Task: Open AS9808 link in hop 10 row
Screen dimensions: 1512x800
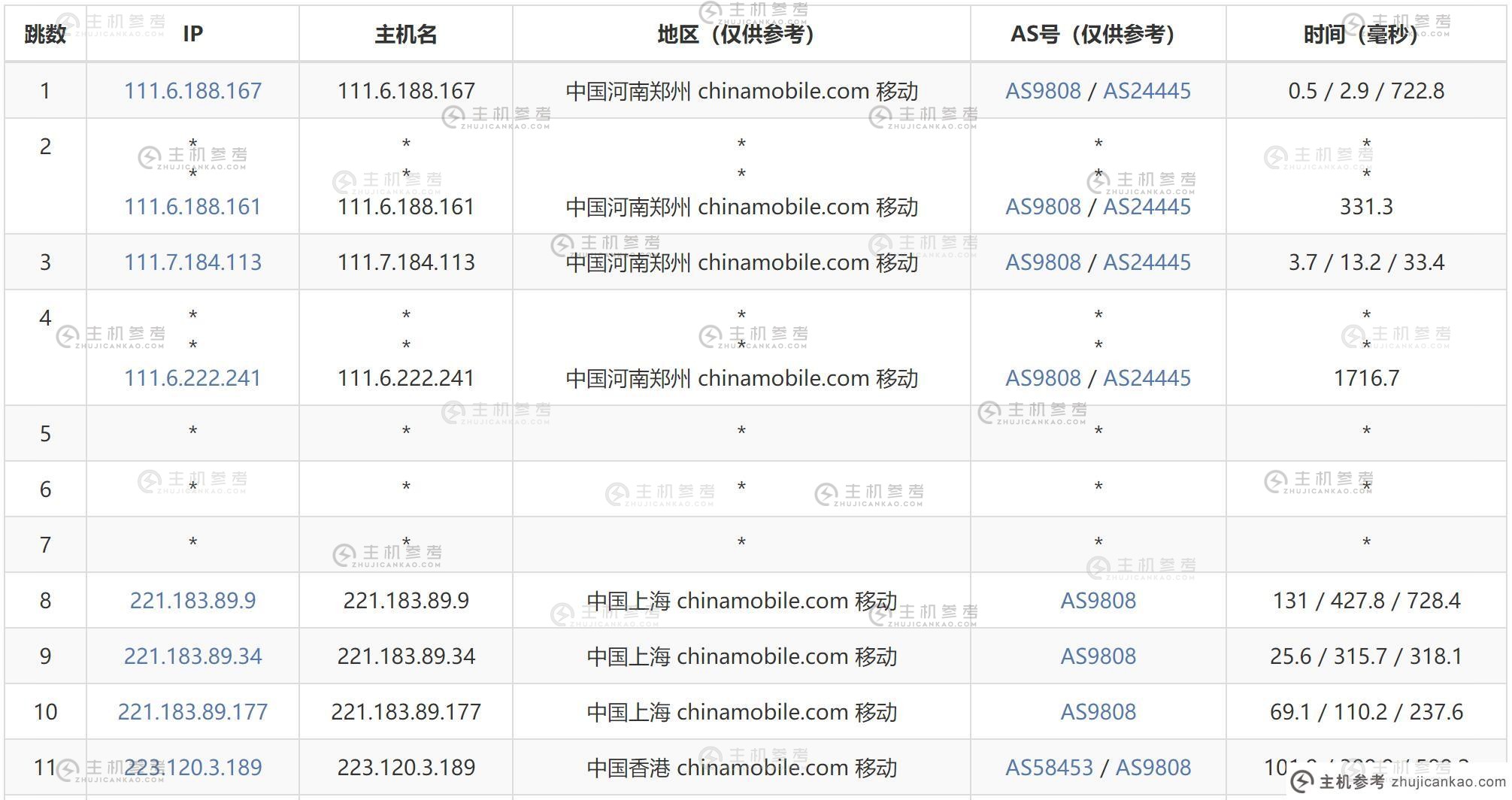Action: [1098, 712]
